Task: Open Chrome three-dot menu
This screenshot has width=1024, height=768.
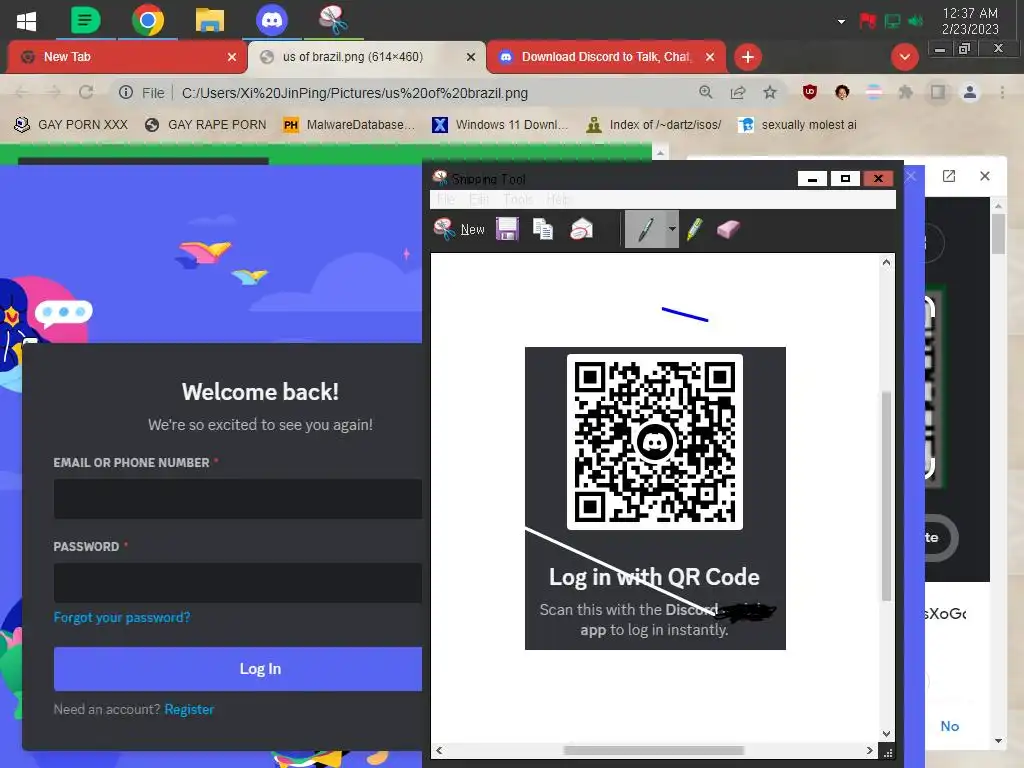Action: pyautogui.click(x=1002, y=93)
